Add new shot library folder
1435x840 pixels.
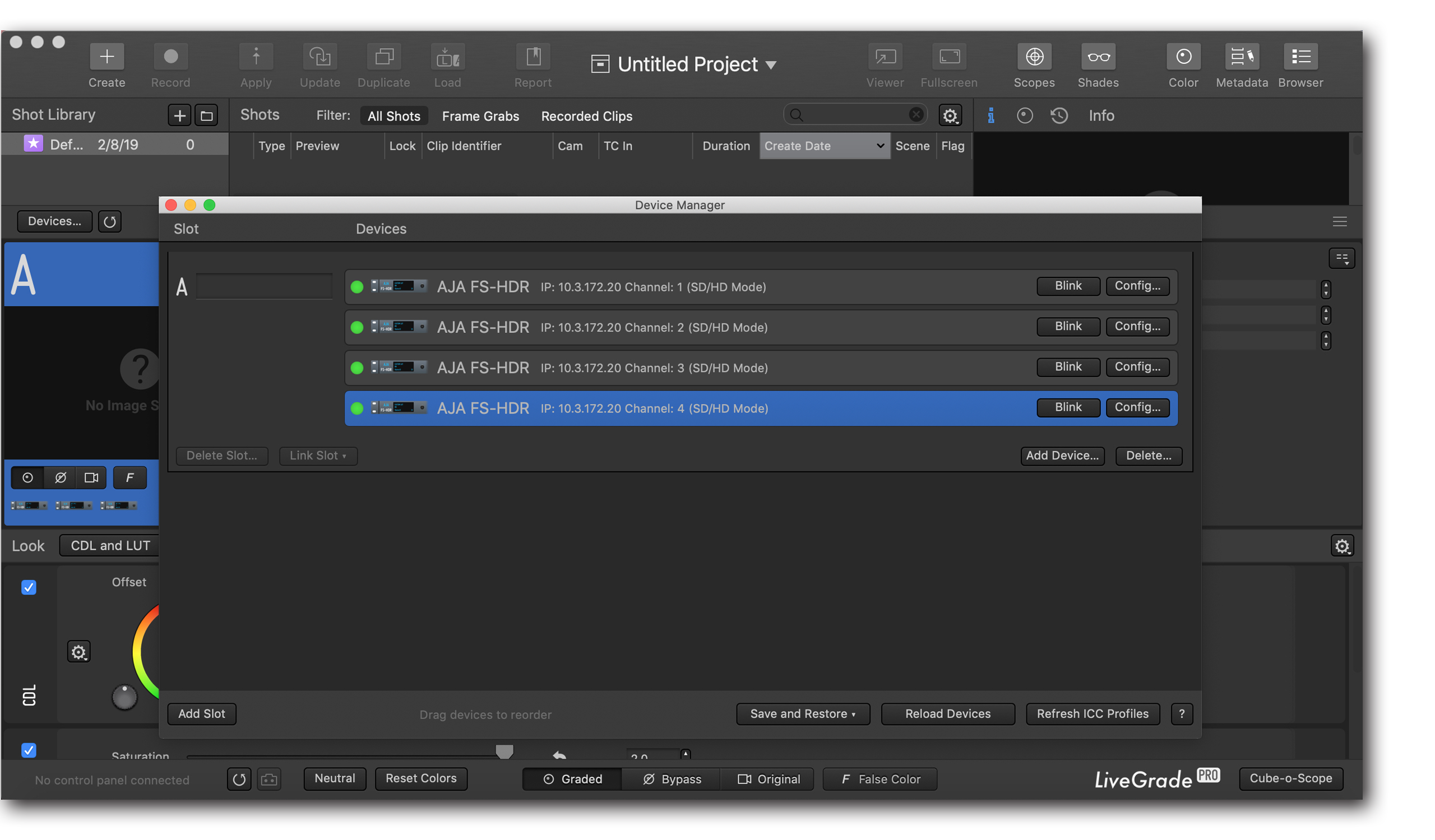click(206, 115)
